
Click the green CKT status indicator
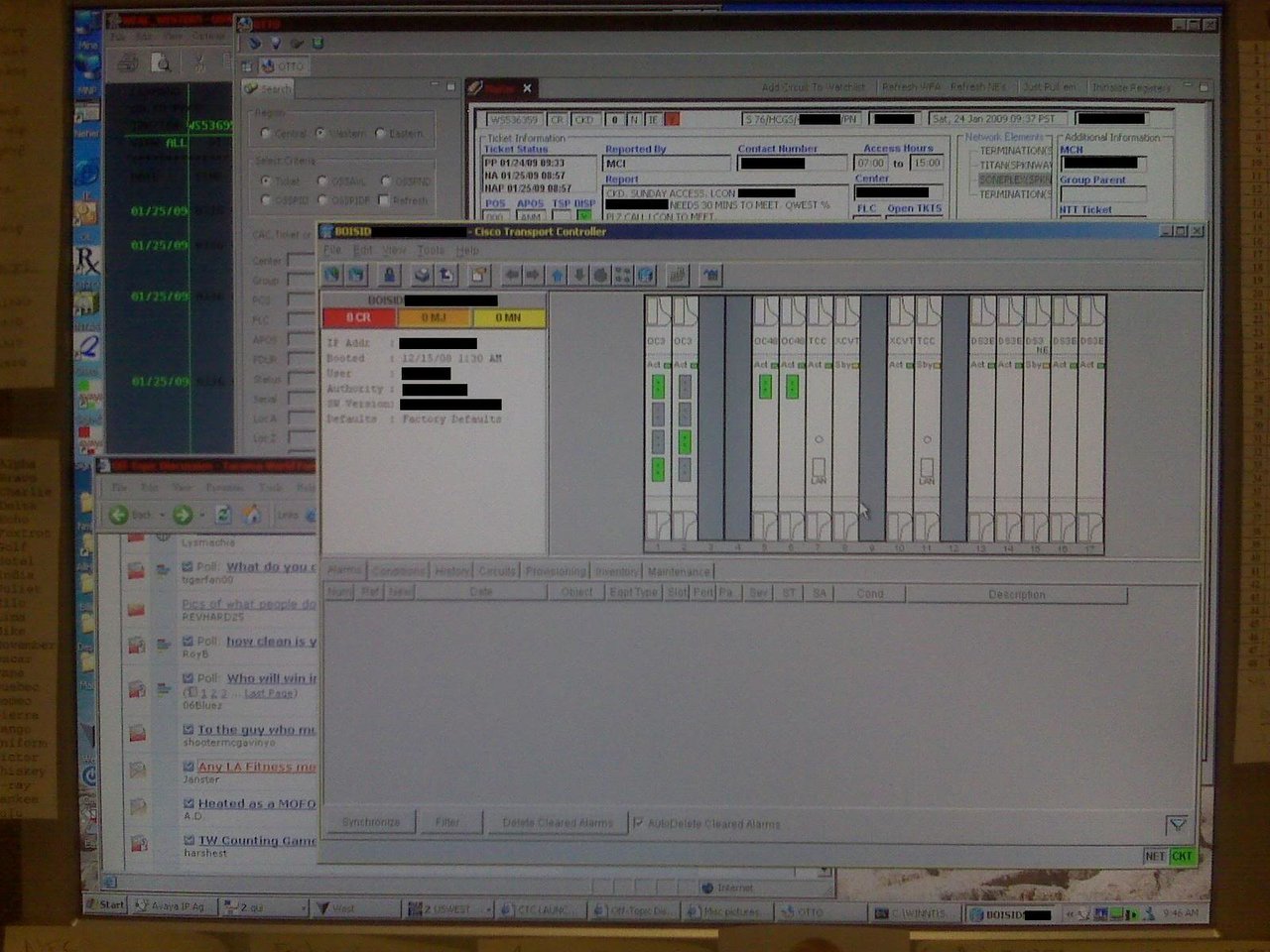(x=1182, y=856)
